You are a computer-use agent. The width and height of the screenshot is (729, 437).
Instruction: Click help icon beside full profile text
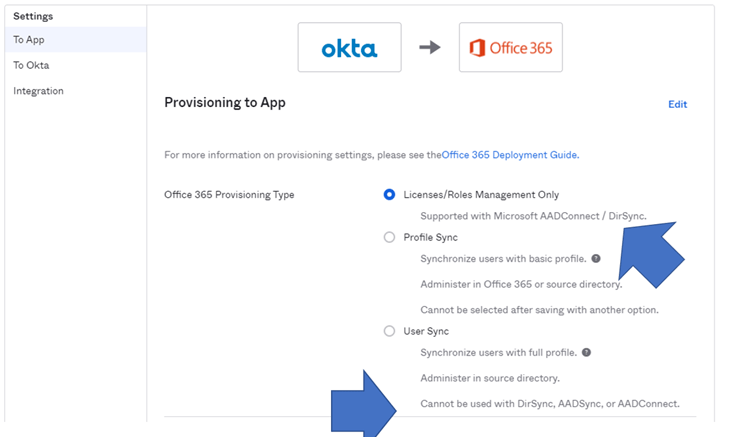586,352
